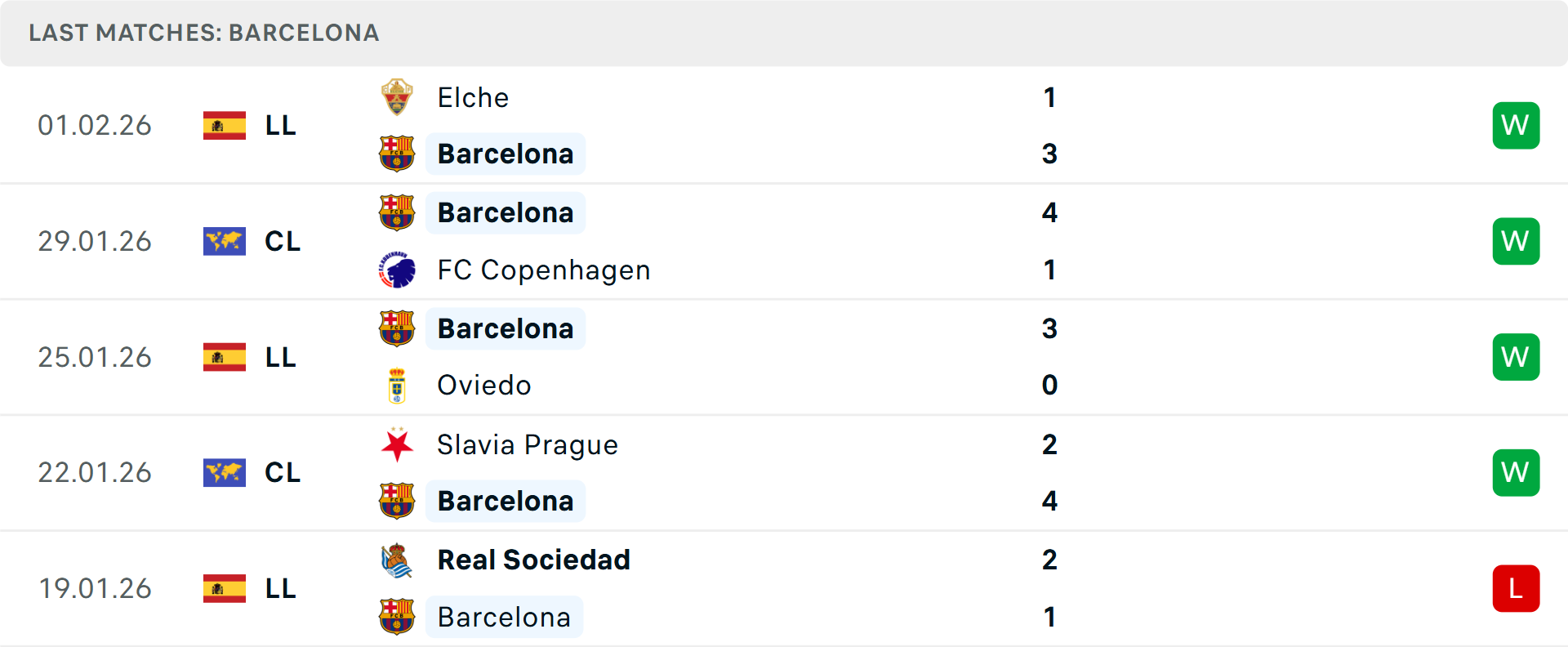This screenshot has height=647, width=1568.
Task: Open the Elche team link
Action: pos(473,98)
